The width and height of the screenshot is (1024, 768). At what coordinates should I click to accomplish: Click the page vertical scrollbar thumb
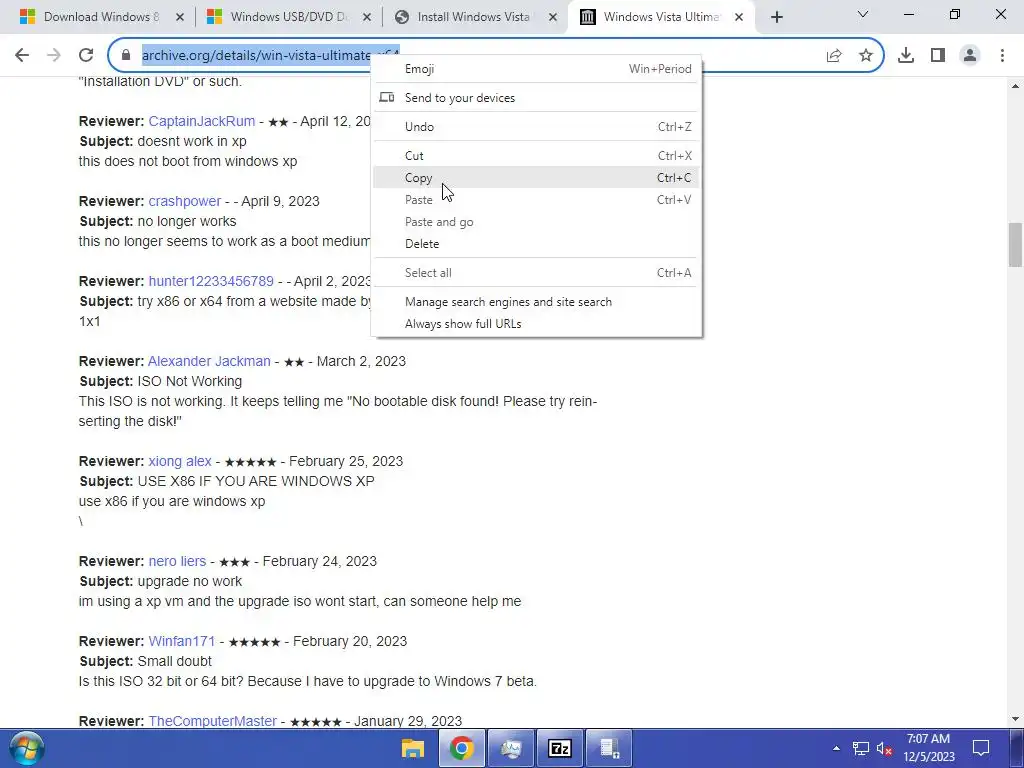click(1015, 245)
